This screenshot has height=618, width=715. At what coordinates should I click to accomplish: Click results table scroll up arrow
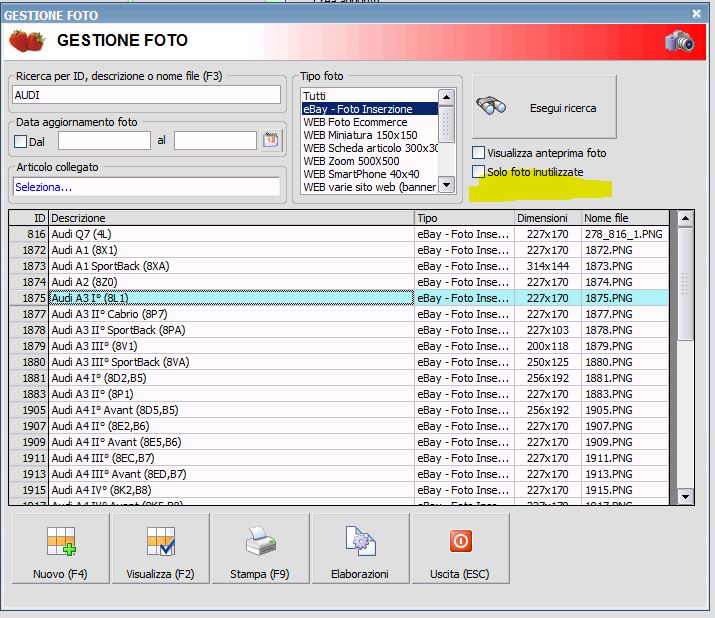pos(685,218)
